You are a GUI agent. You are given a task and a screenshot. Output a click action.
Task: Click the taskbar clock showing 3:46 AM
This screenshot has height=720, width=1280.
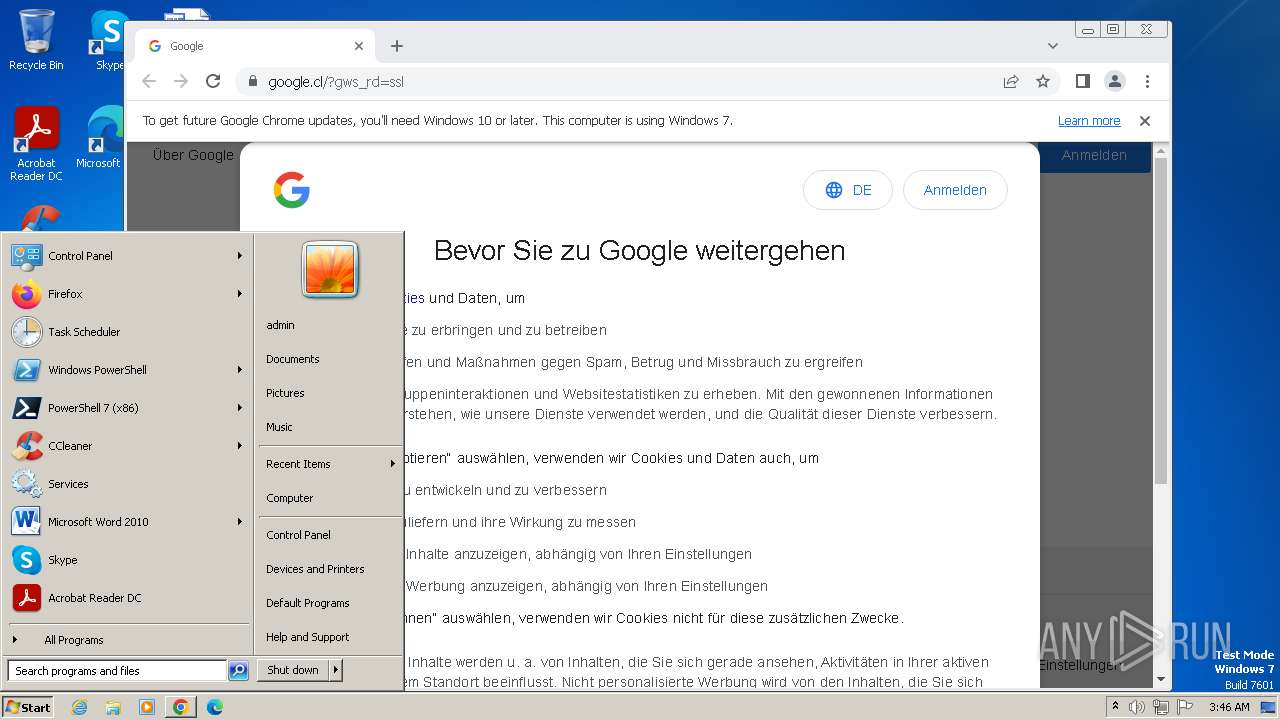1229,707
